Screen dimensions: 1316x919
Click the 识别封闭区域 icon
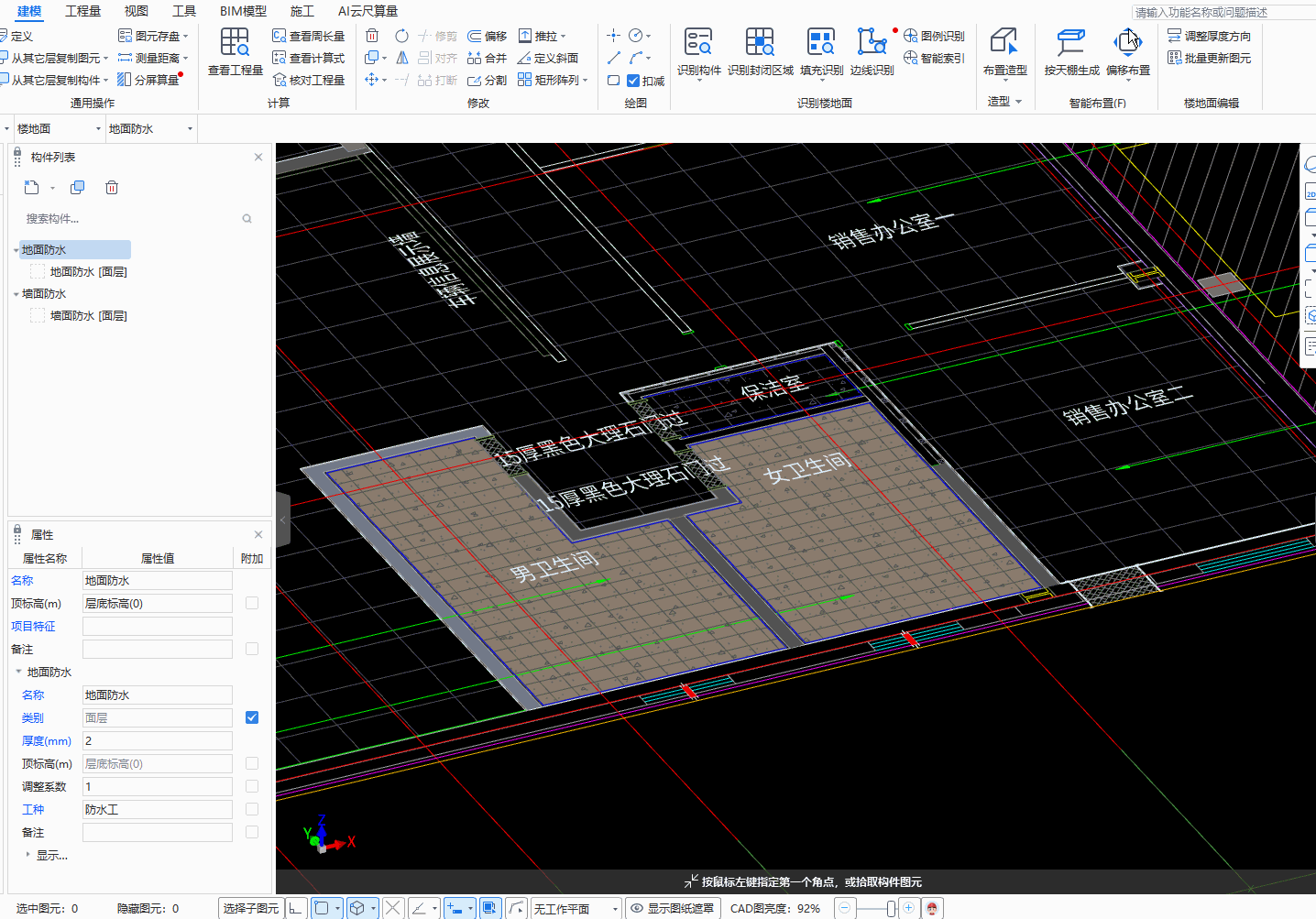pyautogui.click(x=760, y=43)
